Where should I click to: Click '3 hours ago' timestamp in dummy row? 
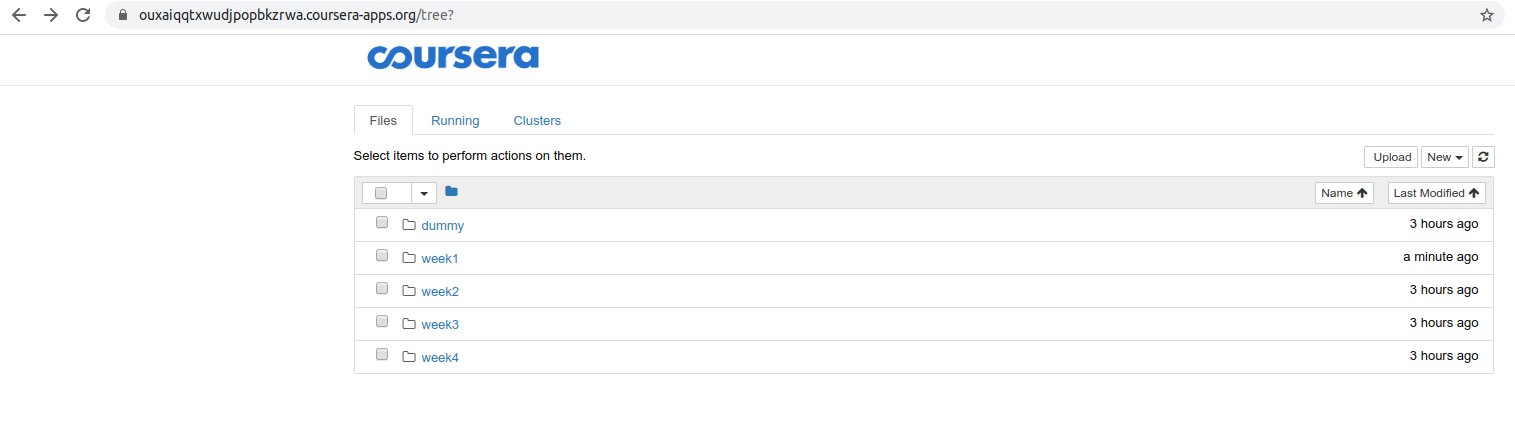pyautogui.click(x=1444, y=224)
